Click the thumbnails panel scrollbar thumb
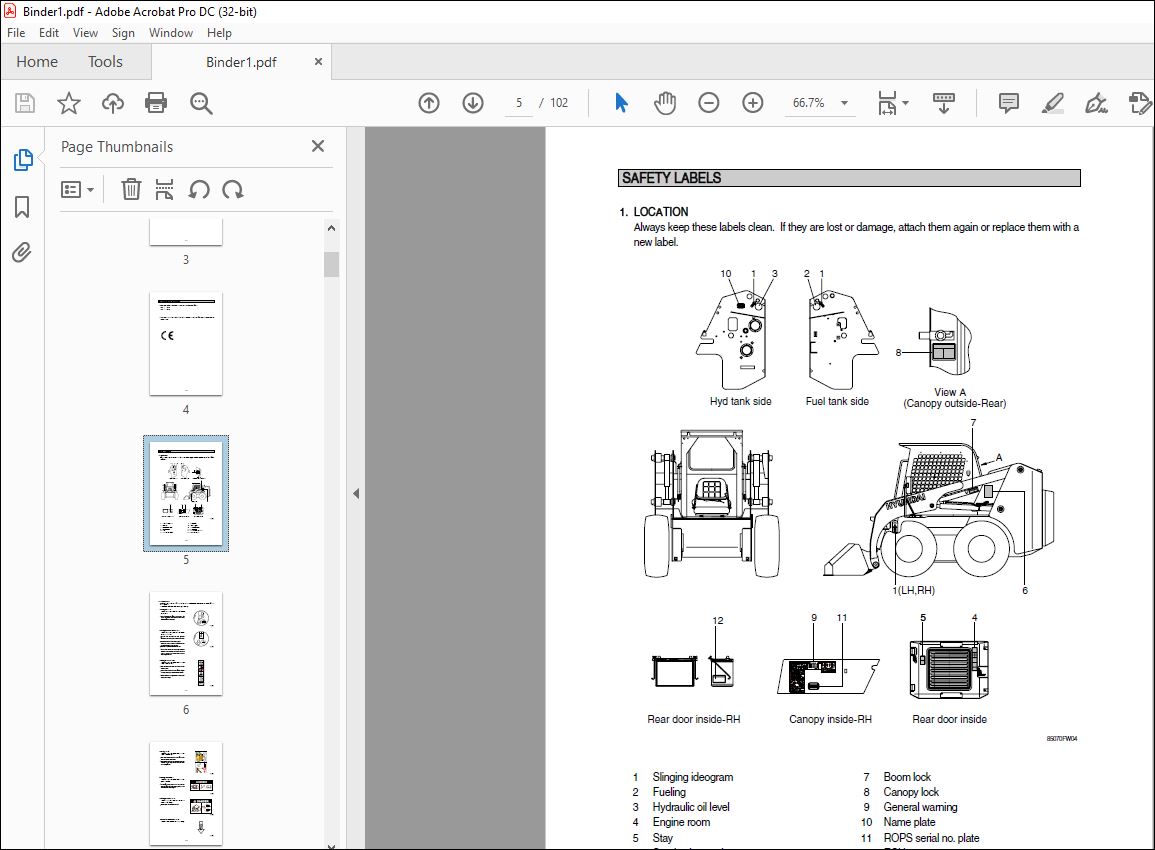The image size is (1155, 850). 331,264
